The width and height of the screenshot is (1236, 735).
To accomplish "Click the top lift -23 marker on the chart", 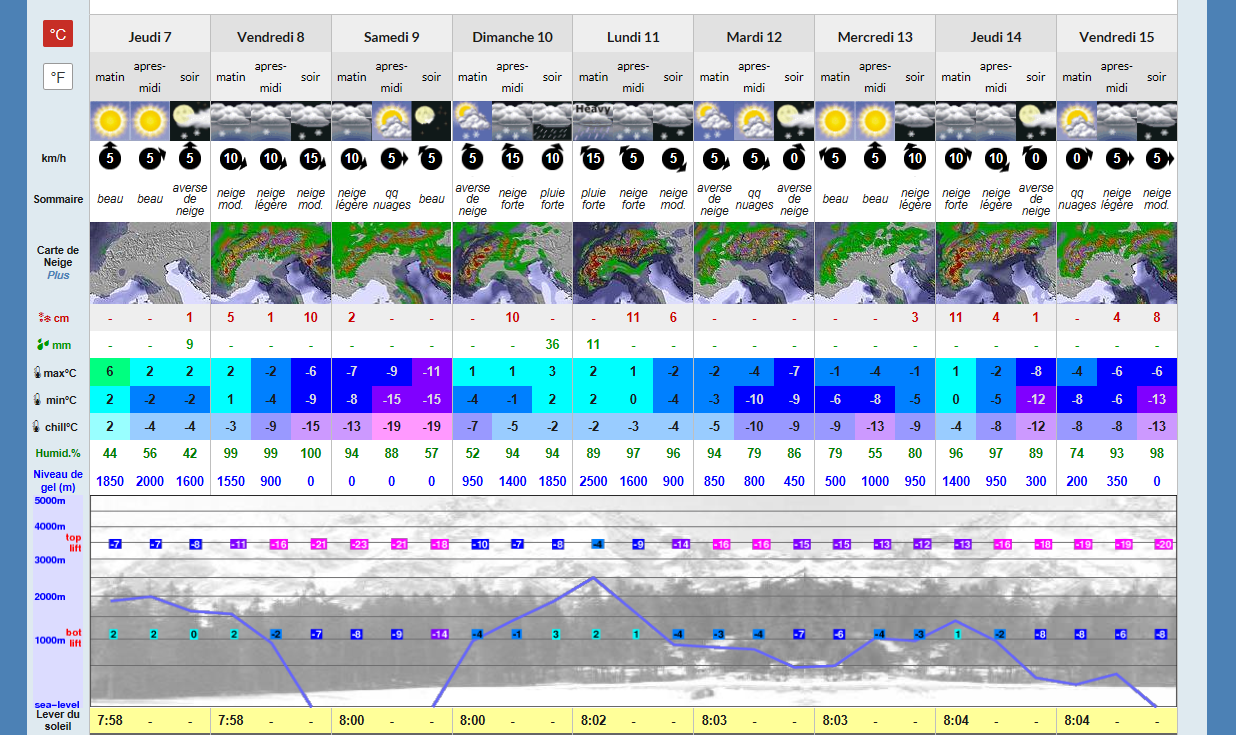I will [358, 544].
